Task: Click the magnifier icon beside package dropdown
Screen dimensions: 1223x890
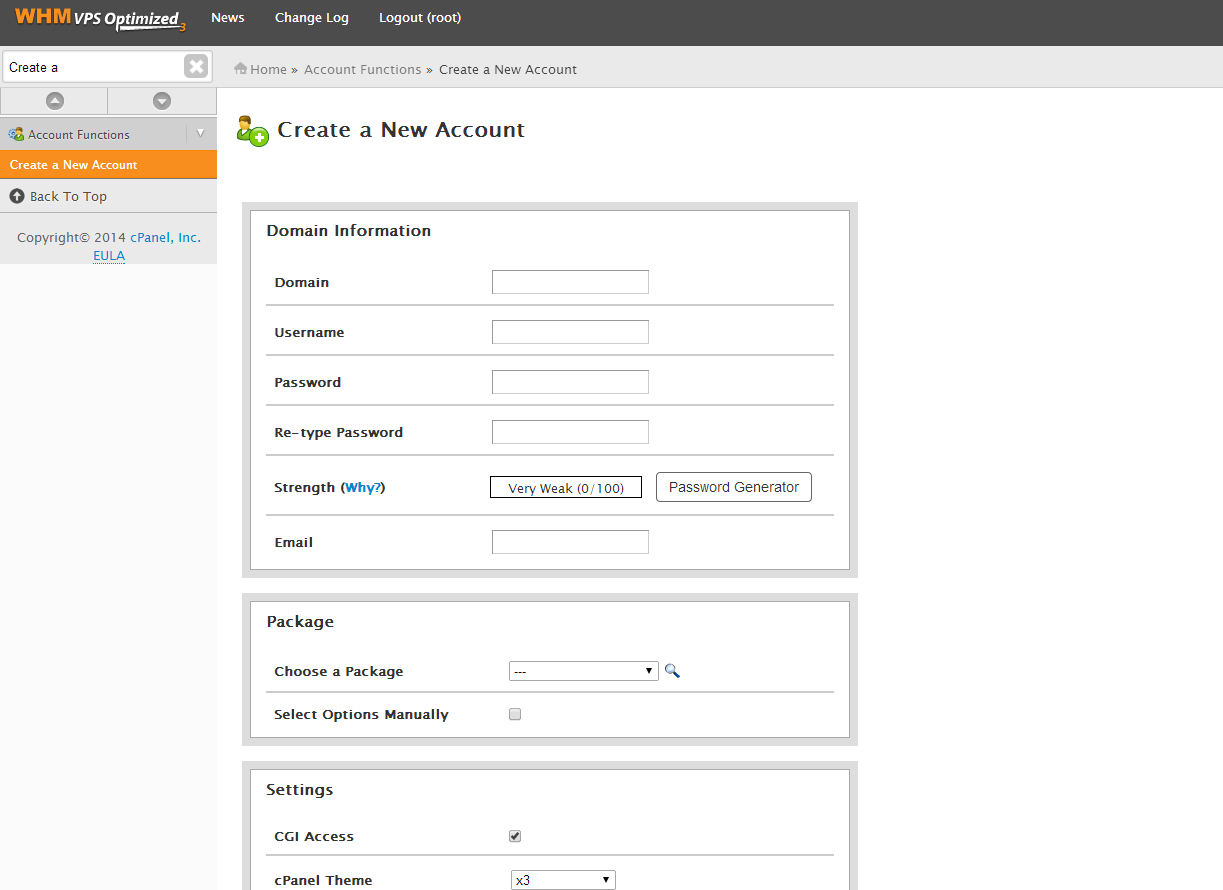Action: click(672, 671)
